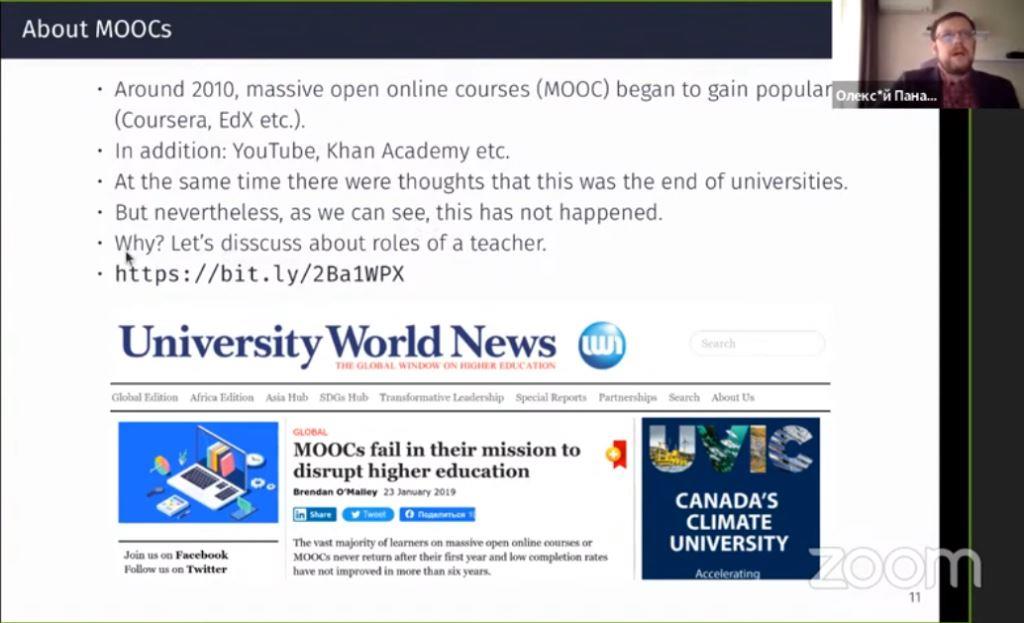Open the MOOCs fail in their mission headline
Viewport: 1024px width, 623px height.
point(436,460)
